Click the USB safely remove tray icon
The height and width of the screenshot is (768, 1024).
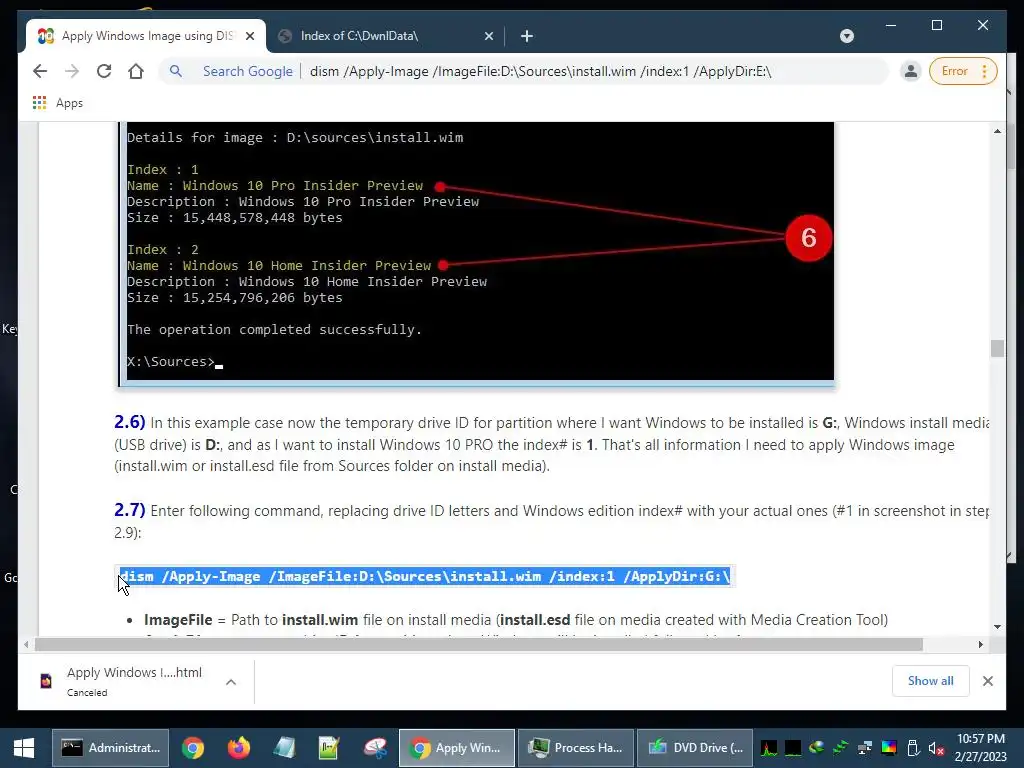(x=913, y=748)
